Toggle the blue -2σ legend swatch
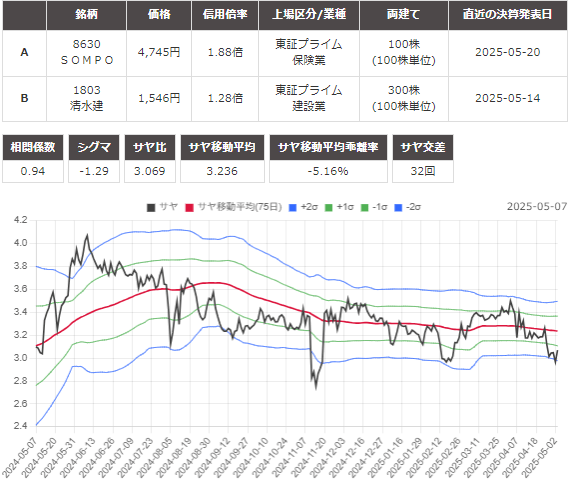The image size is (568, 480). (398, 208)
